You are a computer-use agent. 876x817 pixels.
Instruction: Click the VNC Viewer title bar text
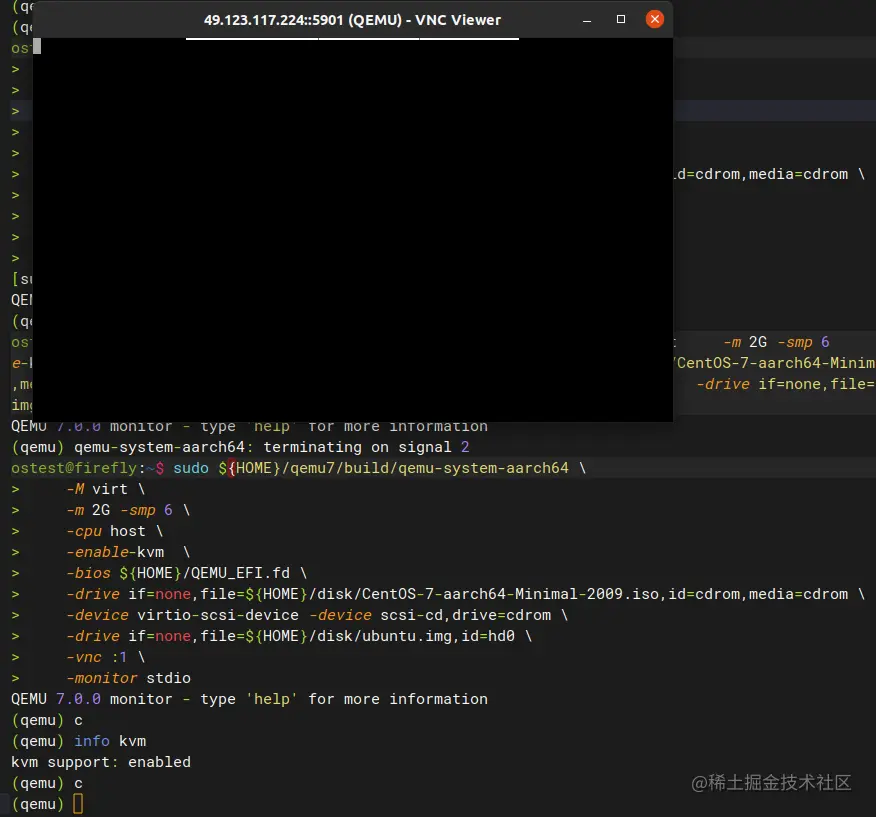352,20
